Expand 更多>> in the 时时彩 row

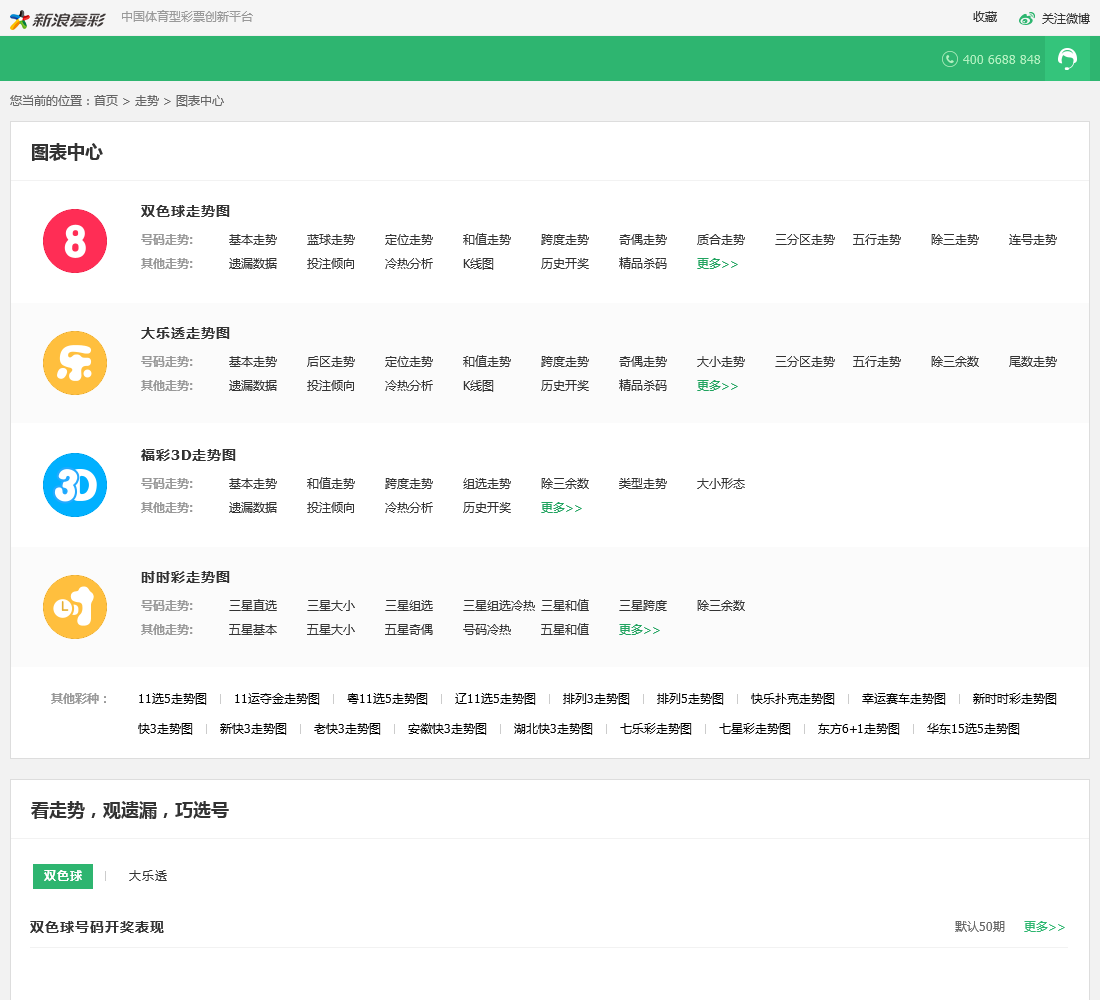click(x=639, y=630)
